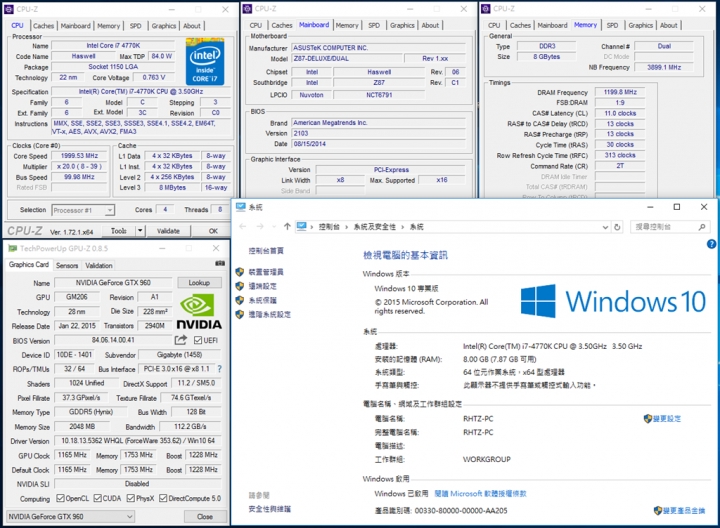Expand breadcrumb chevron after 控制台
720x528 pixels.
[346, 227]
